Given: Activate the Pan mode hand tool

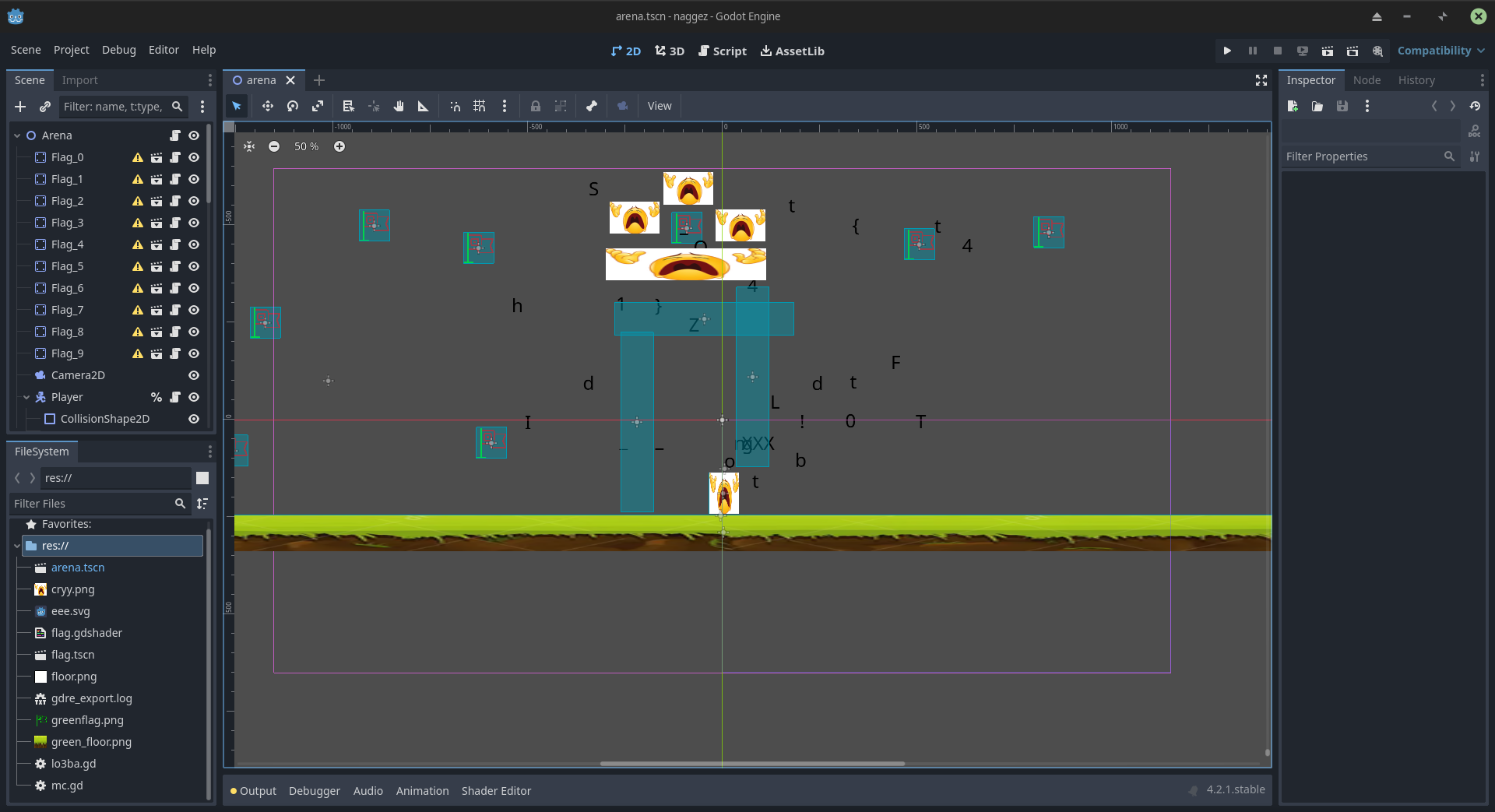Looking at the screenshot, I should [x=399, y=106].
